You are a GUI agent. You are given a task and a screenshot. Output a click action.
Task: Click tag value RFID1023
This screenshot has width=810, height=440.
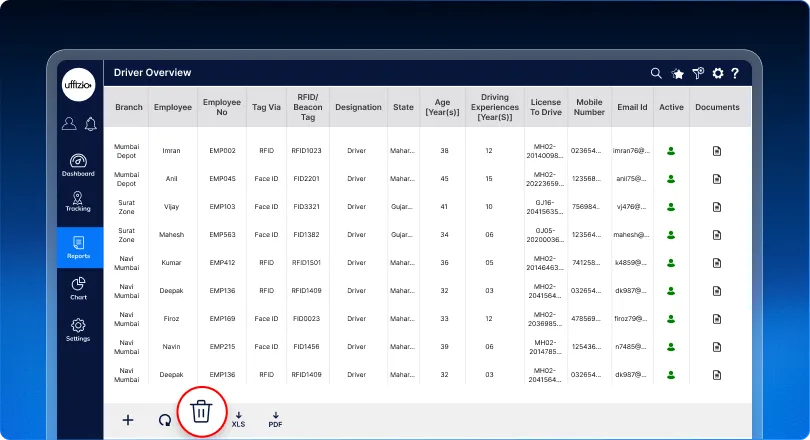tap(306, 151)
